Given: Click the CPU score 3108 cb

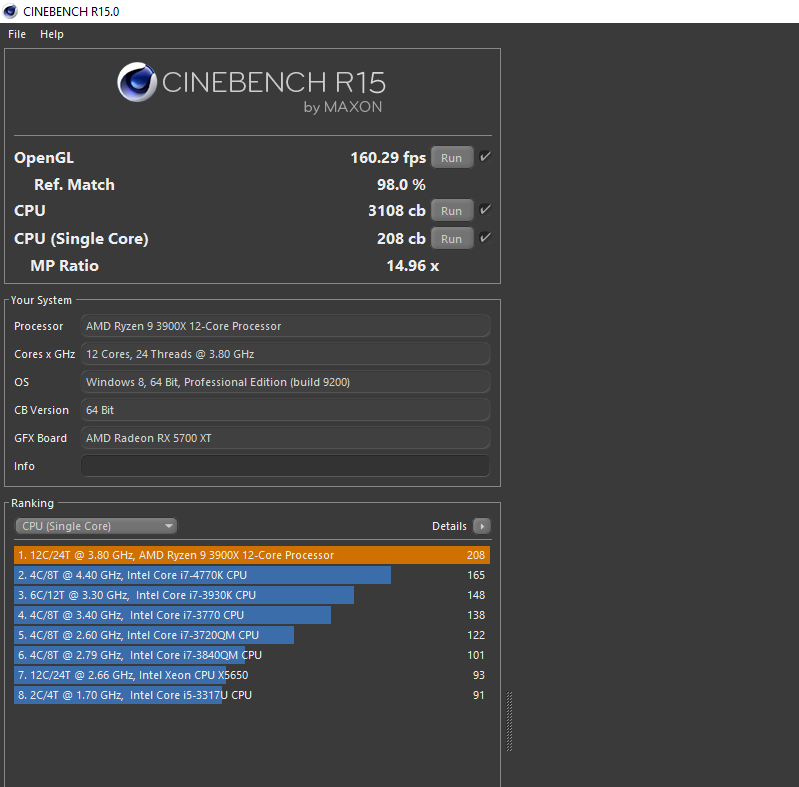Looking at the screenshot, I should (x=396, y=211).
